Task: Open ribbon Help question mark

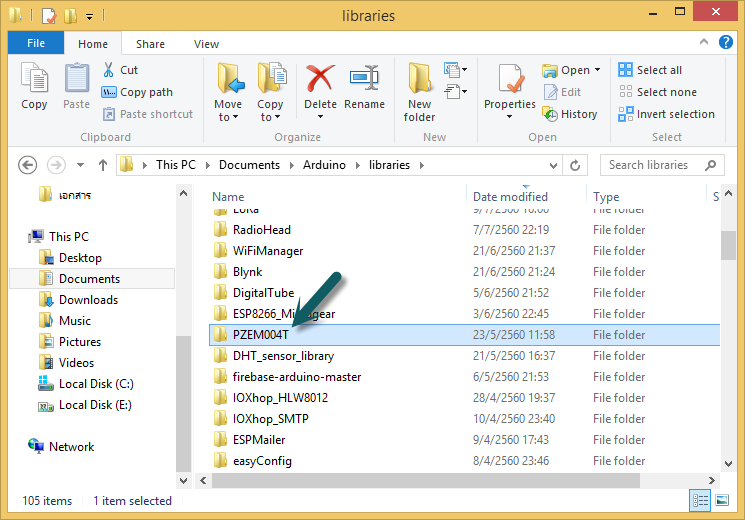Action: point(726,42)
